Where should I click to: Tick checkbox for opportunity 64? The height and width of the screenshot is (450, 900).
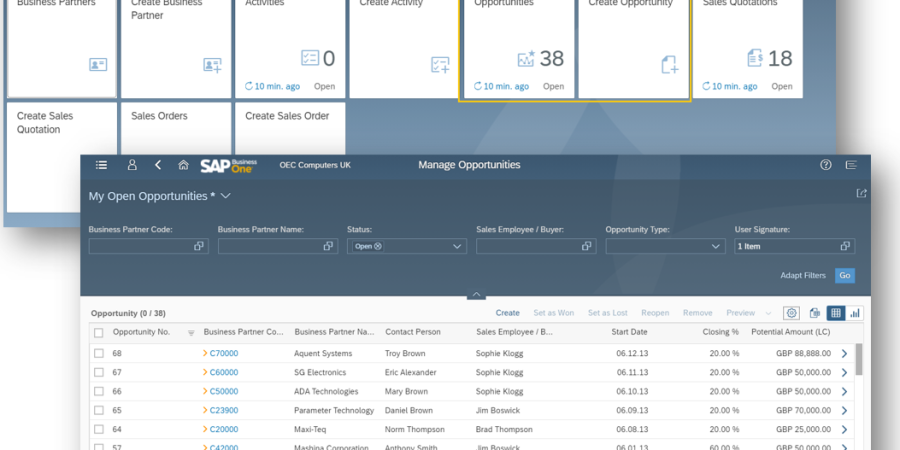click(99, 429)
